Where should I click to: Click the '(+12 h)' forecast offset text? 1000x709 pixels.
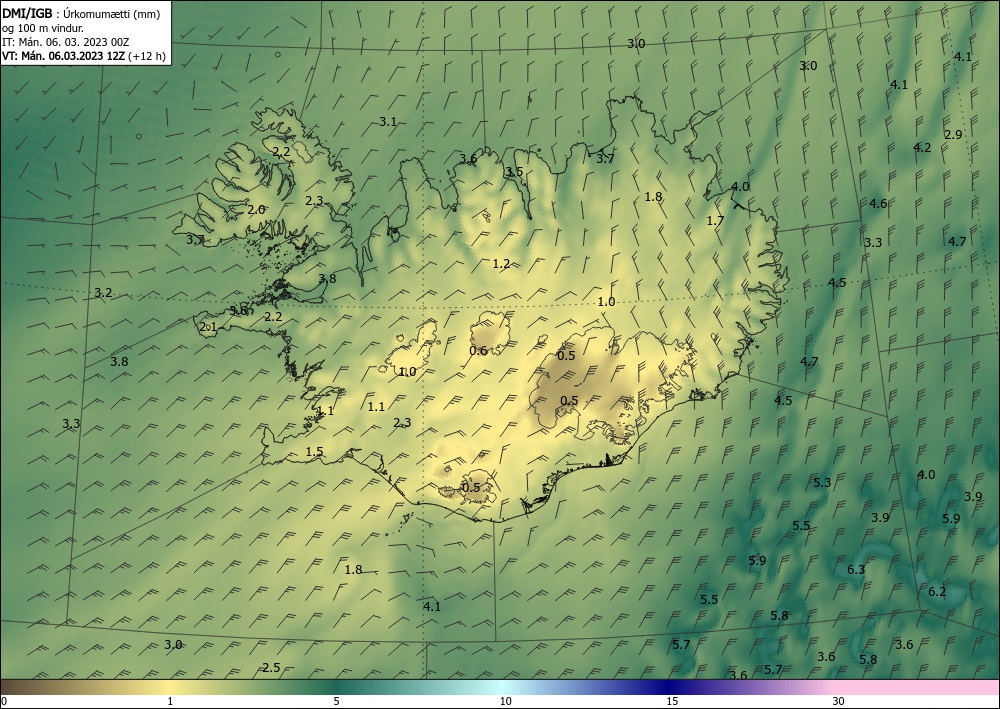[147, 56]
